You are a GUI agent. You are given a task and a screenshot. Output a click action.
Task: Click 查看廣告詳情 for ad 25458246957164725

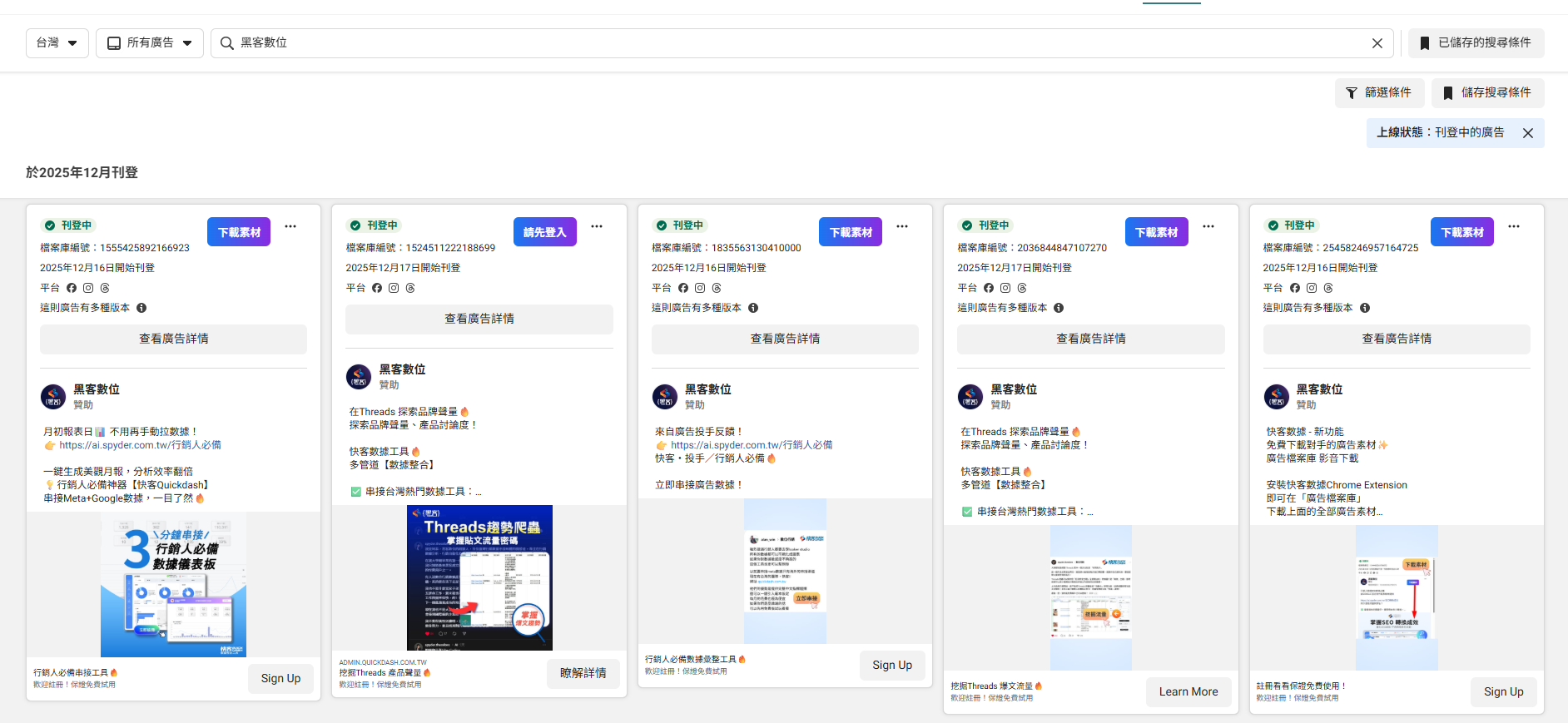pyautogui.click(x=1397, y=339)
